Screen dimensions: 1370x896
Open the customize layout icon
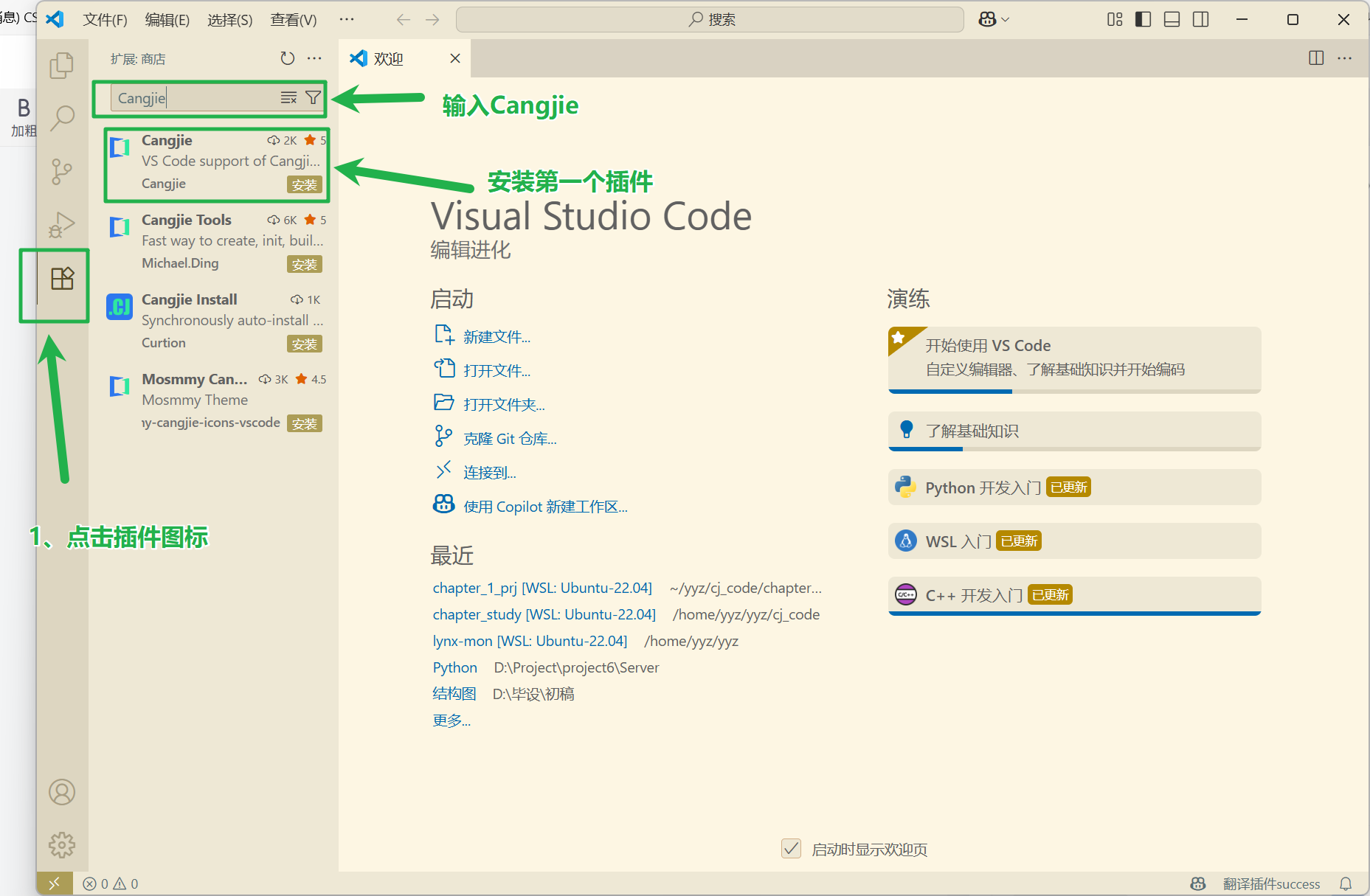(1115, 20)
